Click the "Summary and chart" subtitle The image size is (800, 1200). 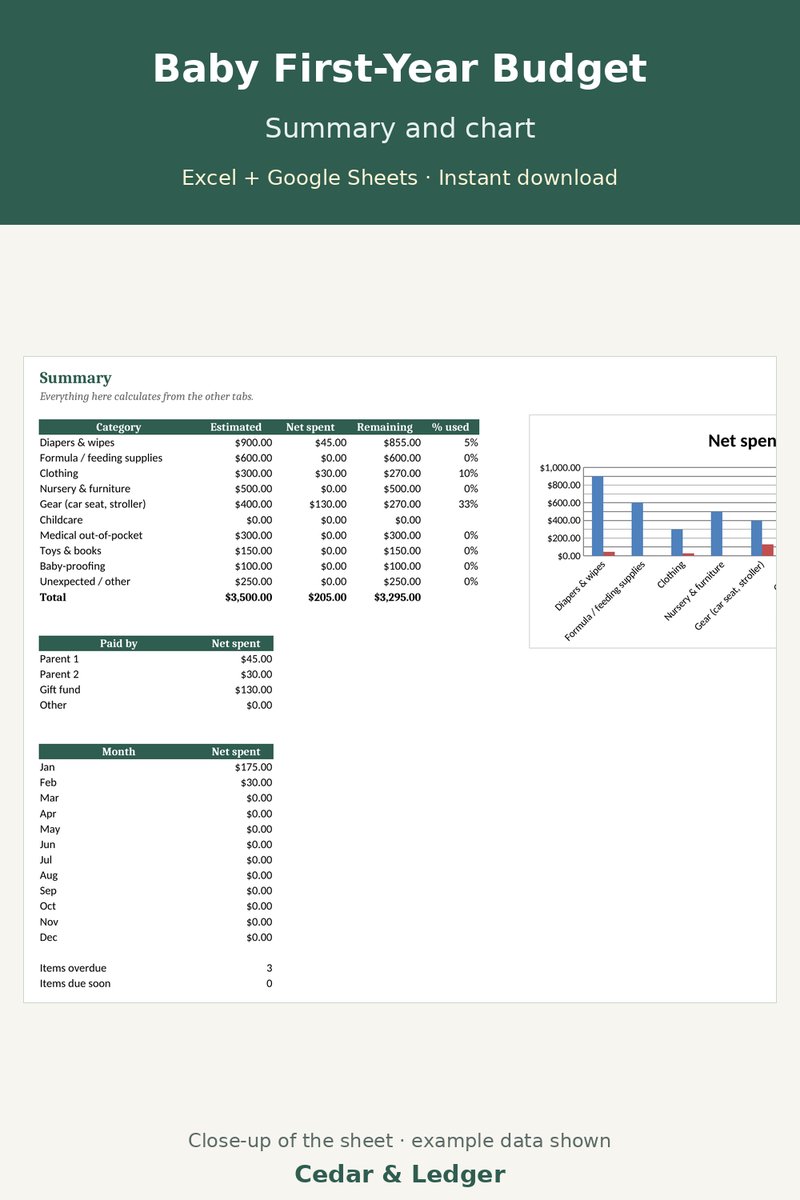tap(400, 129)
